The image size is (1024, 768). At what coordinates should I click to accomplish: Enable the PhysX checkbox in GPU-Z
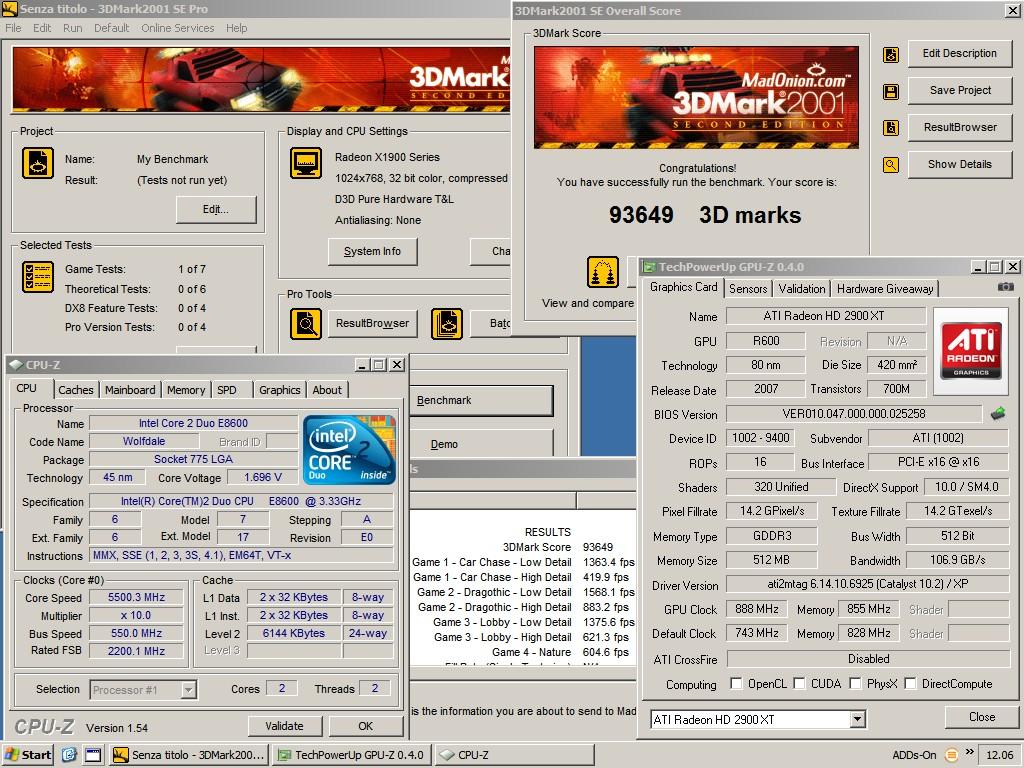click(856, 683)
